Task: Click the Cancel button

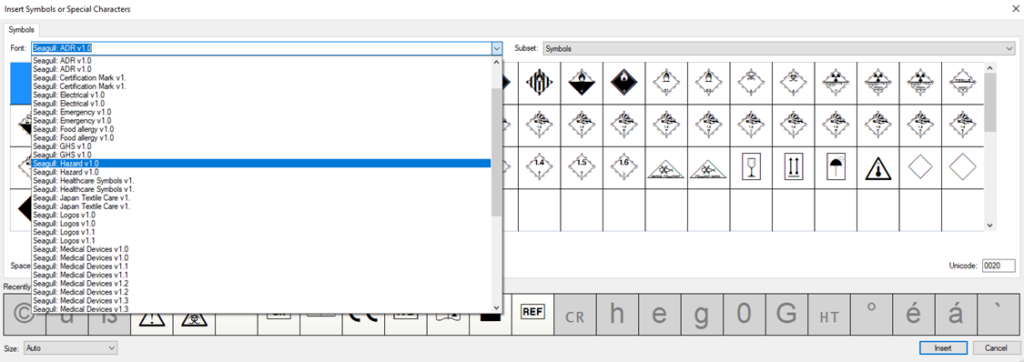Action: pyautogui.click(x=995, y=348)
